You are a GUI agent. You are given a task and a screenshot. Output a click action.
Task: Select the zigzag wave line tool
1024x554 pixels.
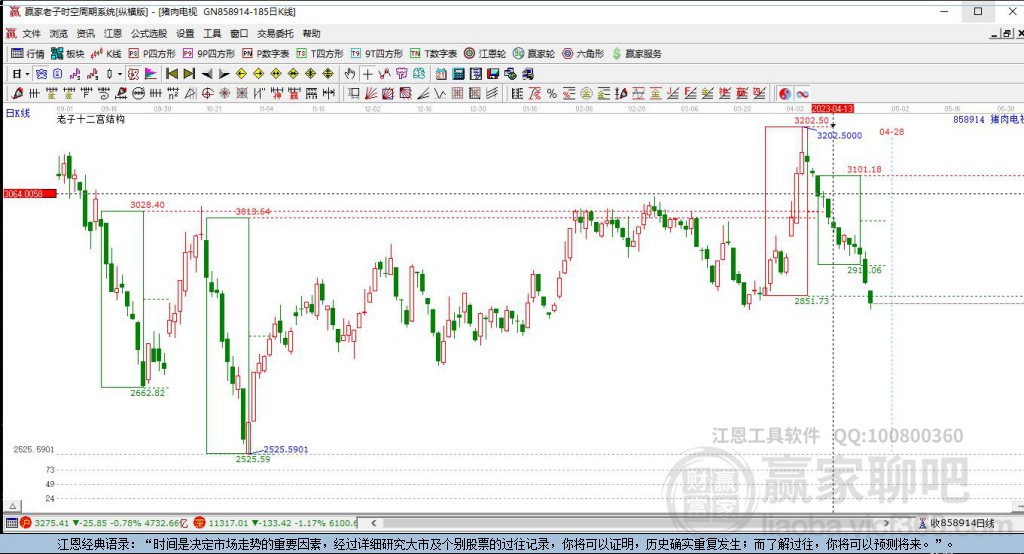(440, 93)
